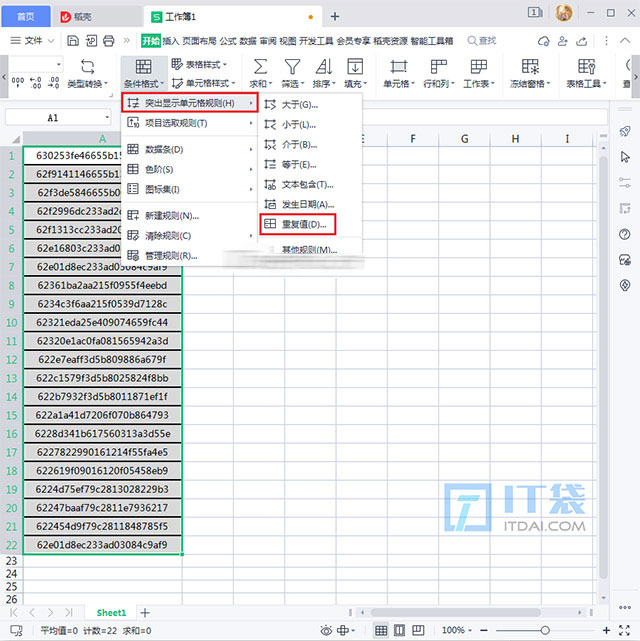
Task: Expand the 突出显示单元格规则 submenu
Action: [190, 103]
